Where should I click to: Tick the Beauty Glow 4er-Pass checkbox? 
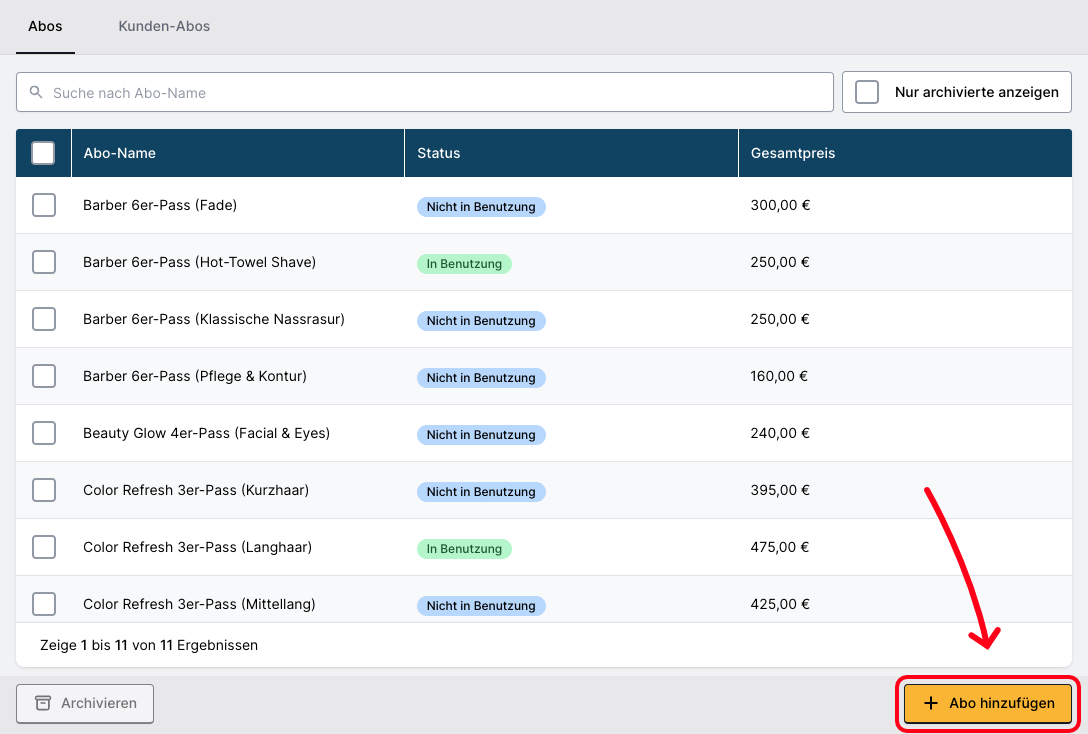pos(44,433)
